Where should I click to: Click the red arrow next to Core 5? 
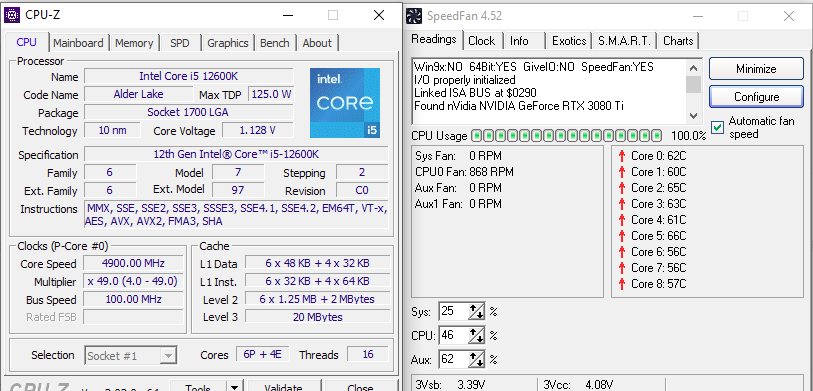(x=622, y=236)
